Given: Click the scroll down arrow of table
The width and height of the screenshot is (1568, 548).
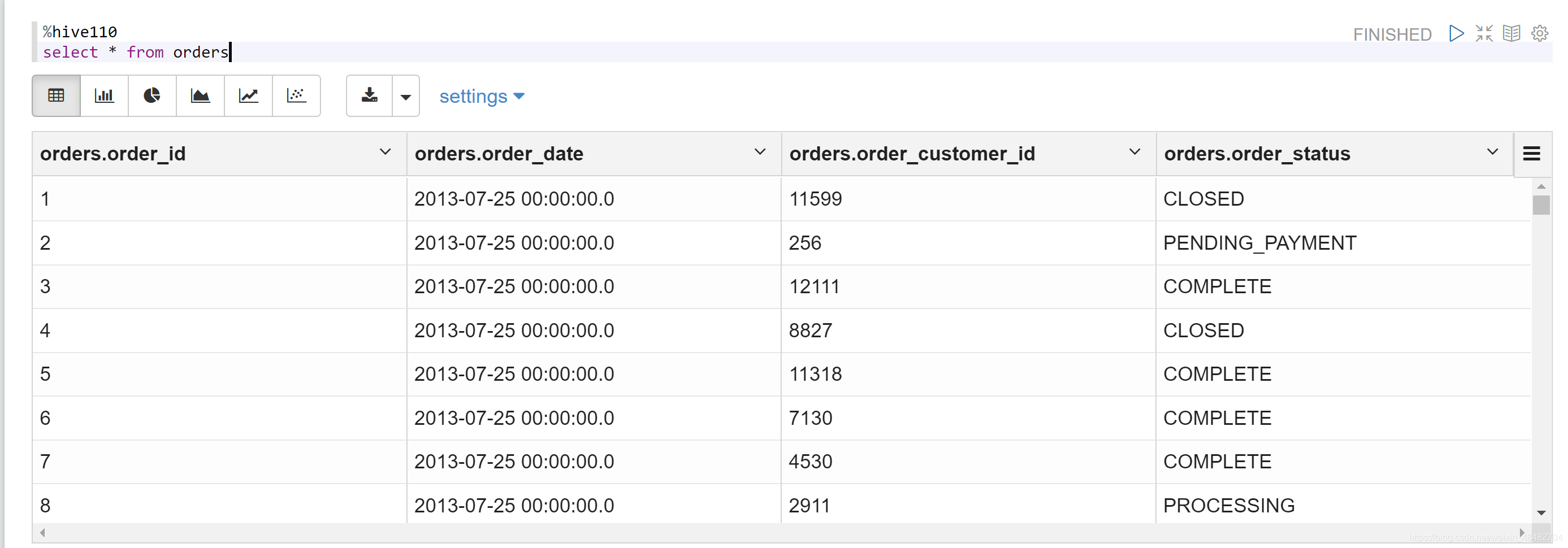Looking at the screenshot, I should click(1541, 513).
